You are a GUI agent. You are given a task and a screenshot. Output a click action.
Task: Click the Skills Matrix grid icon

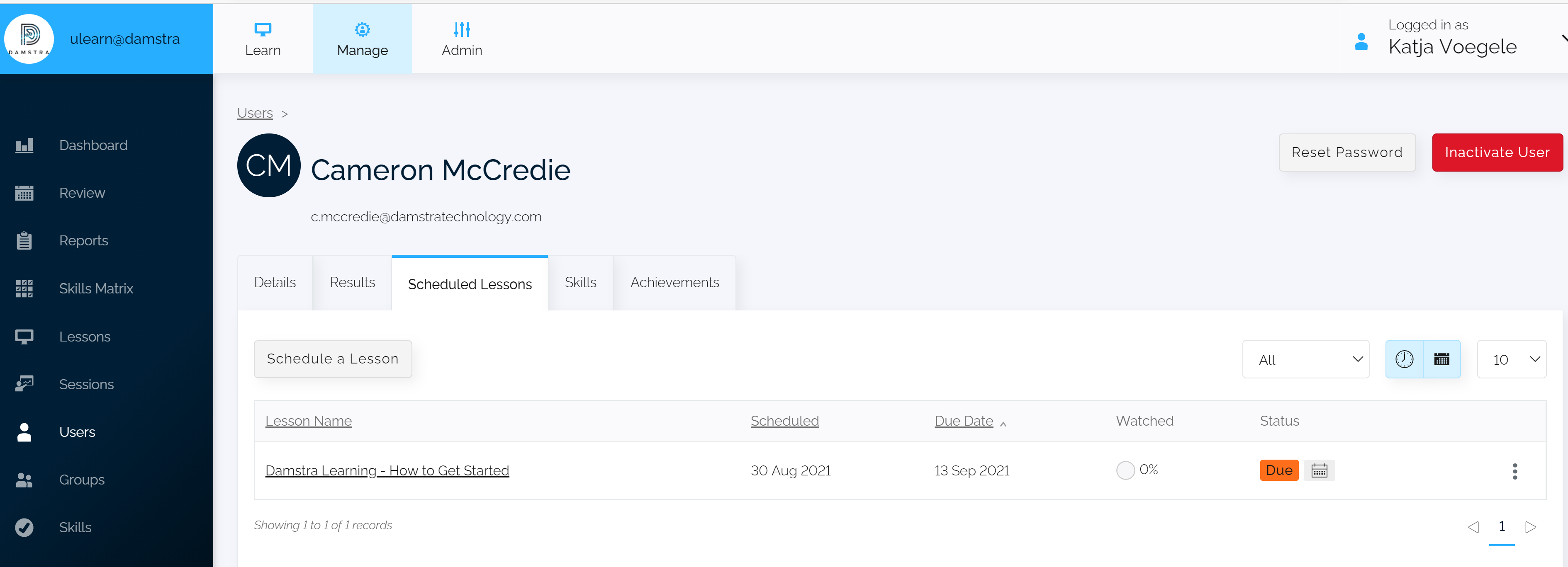pyautogui.click(x=24, y=288)
